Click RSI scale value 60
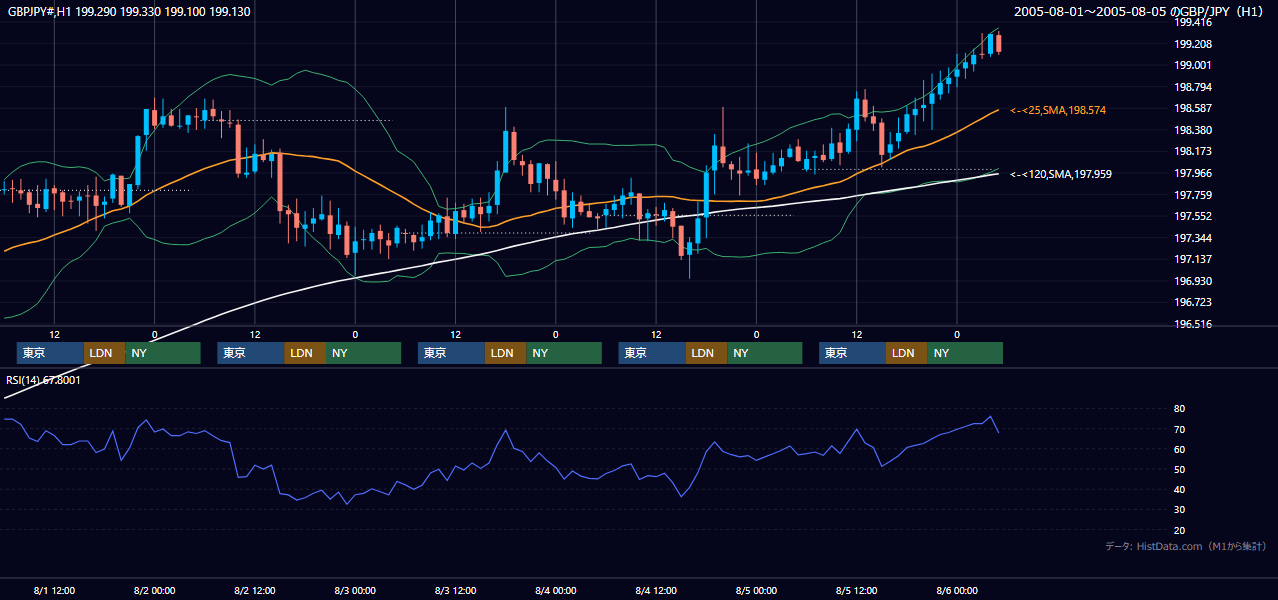 (1180, 449)
